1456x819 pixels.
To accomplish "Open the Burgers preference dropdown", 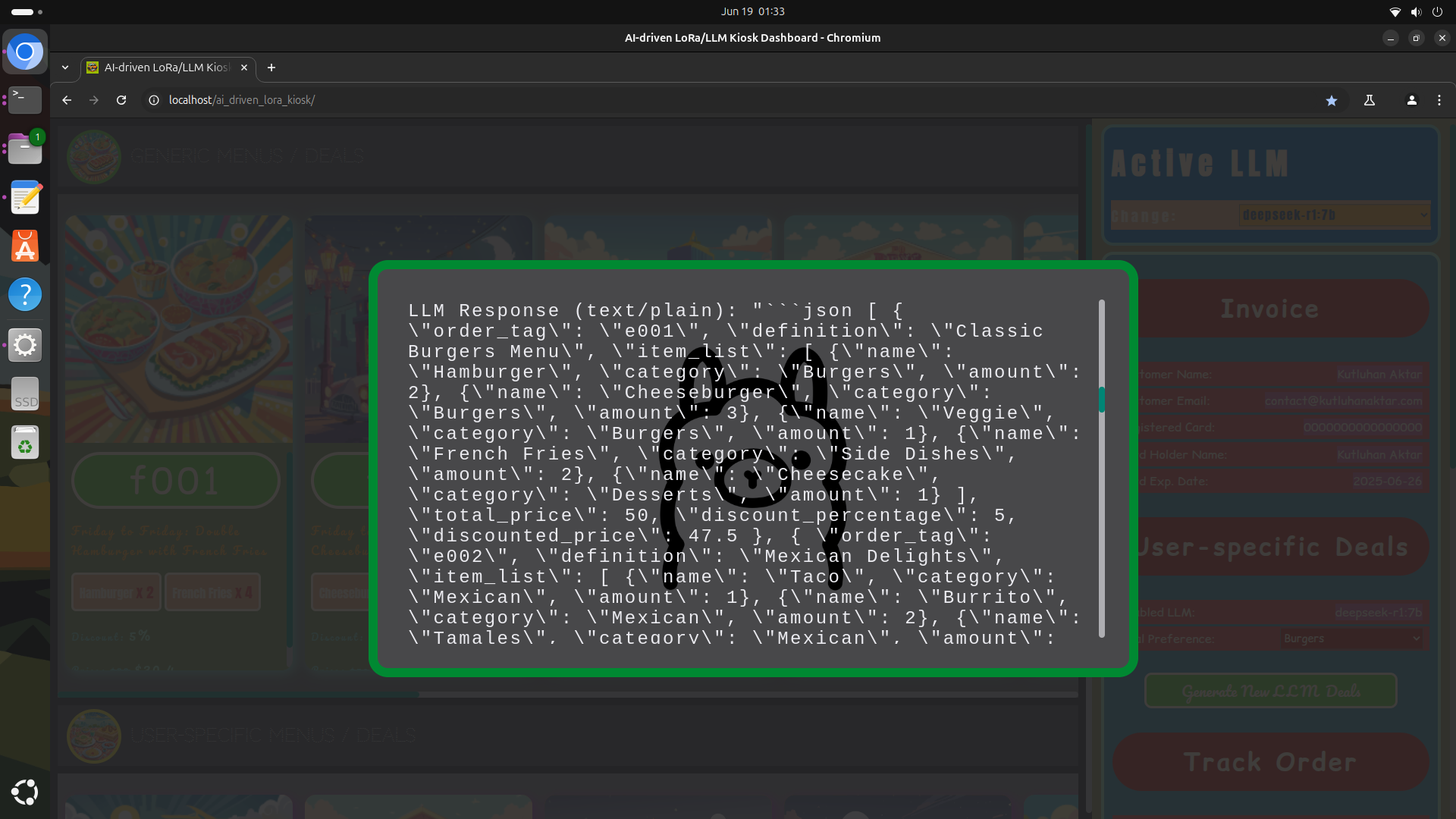I will tap(1351, 639).
